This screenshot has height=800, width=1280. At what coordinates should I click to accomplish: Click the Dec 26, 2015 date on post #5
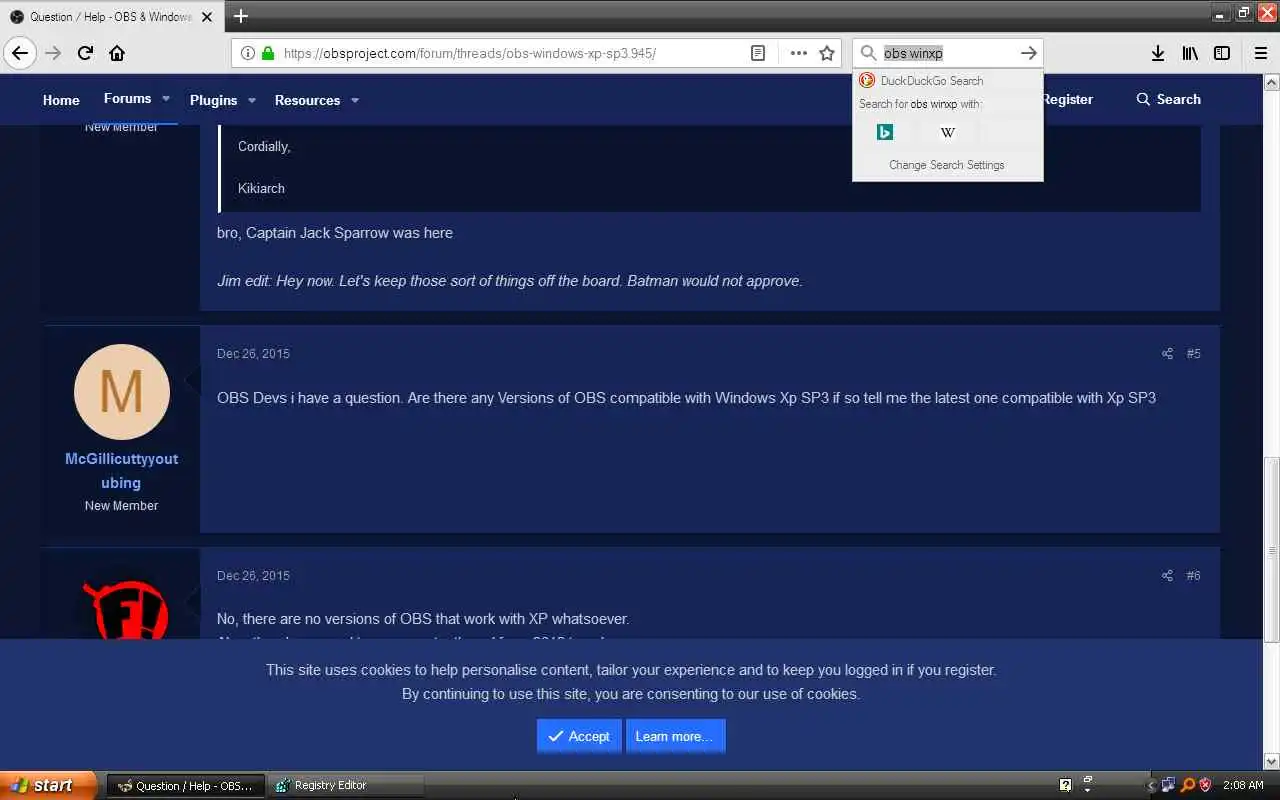point(253,353)
